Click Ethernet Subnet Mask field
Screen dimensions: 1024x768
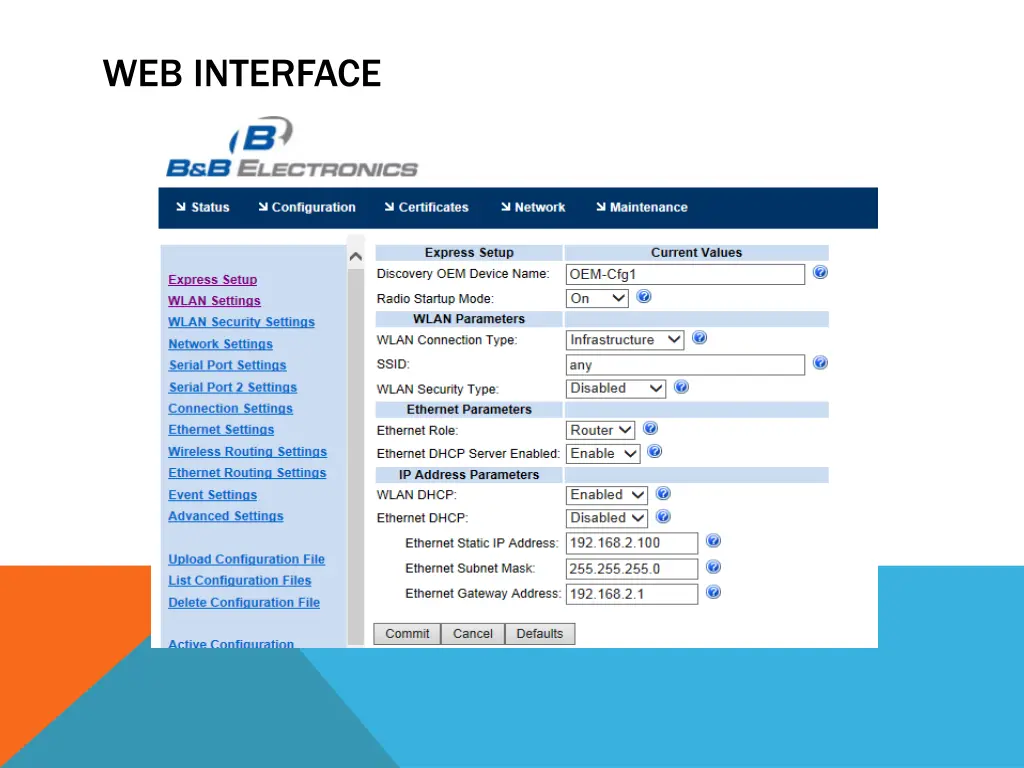[x=632, y=569]
